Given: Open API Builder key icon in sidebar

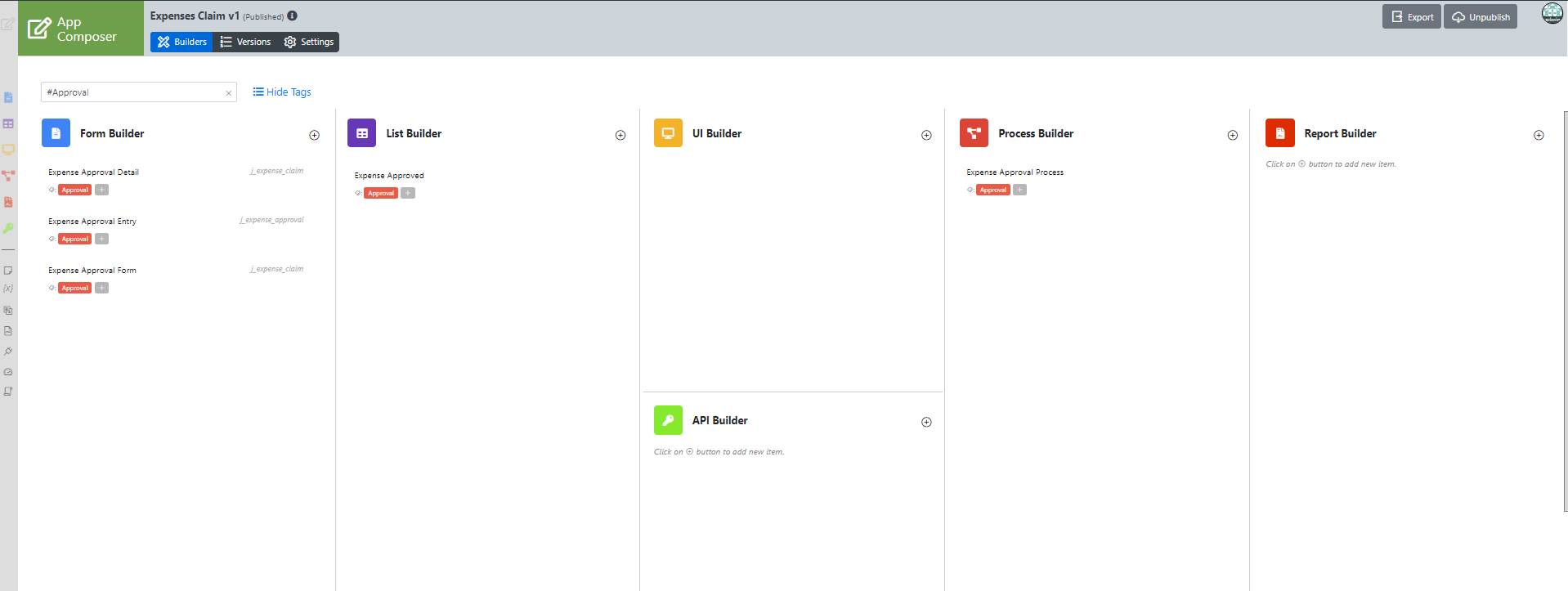Looking at the screenshot, I should click(8, 228).
